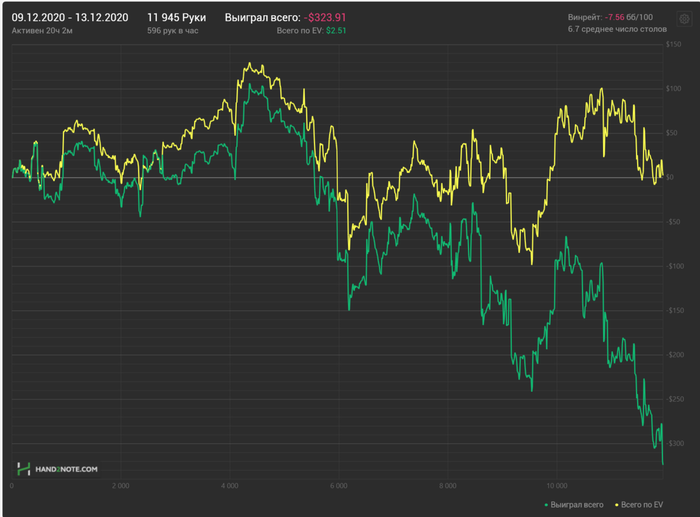Click the 10 000 x-axis label
The width and height of the screenshot is (700, 517).
click(x=557, y=486)
